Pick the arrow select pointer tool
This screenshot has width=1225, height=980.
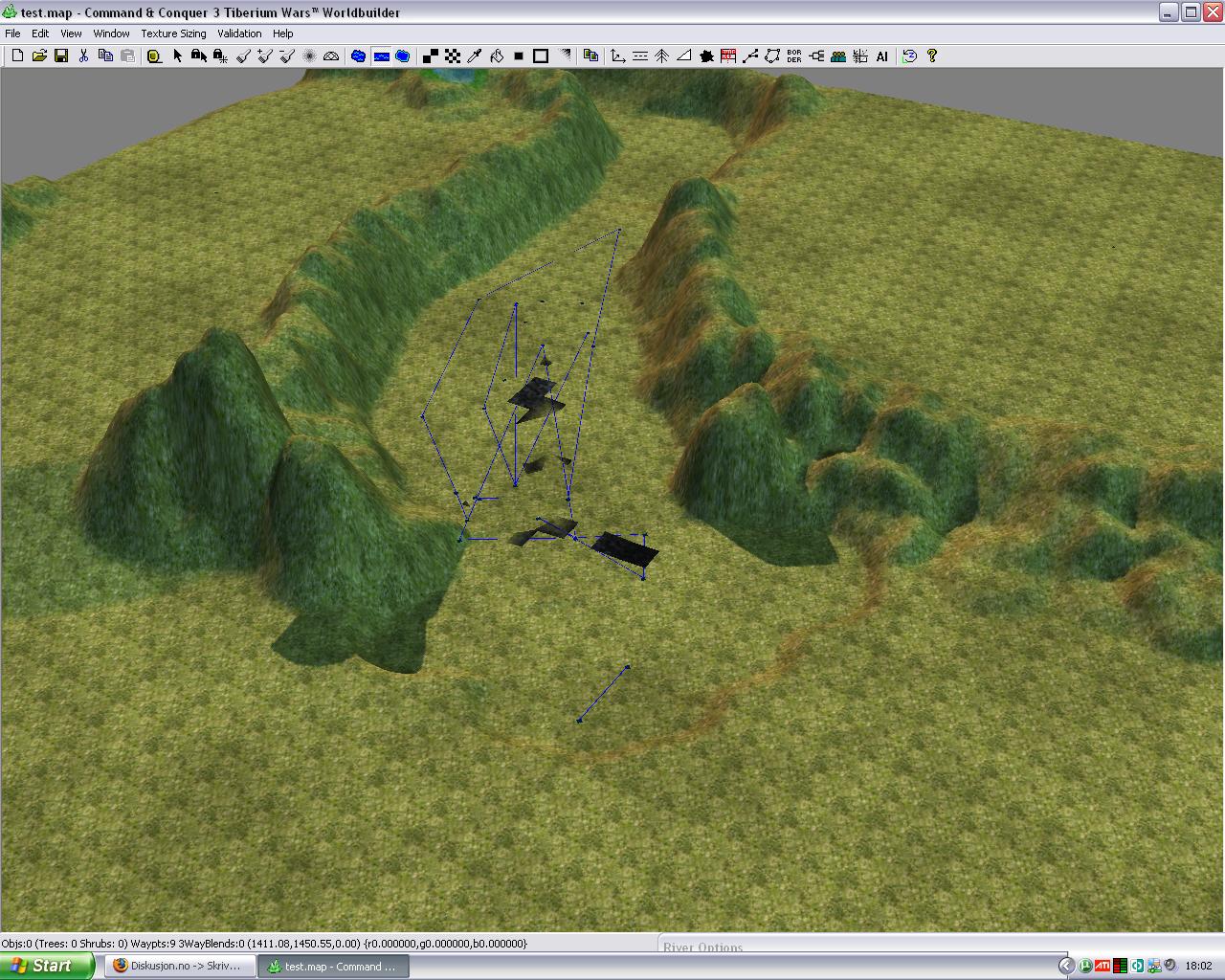point(177,56)
